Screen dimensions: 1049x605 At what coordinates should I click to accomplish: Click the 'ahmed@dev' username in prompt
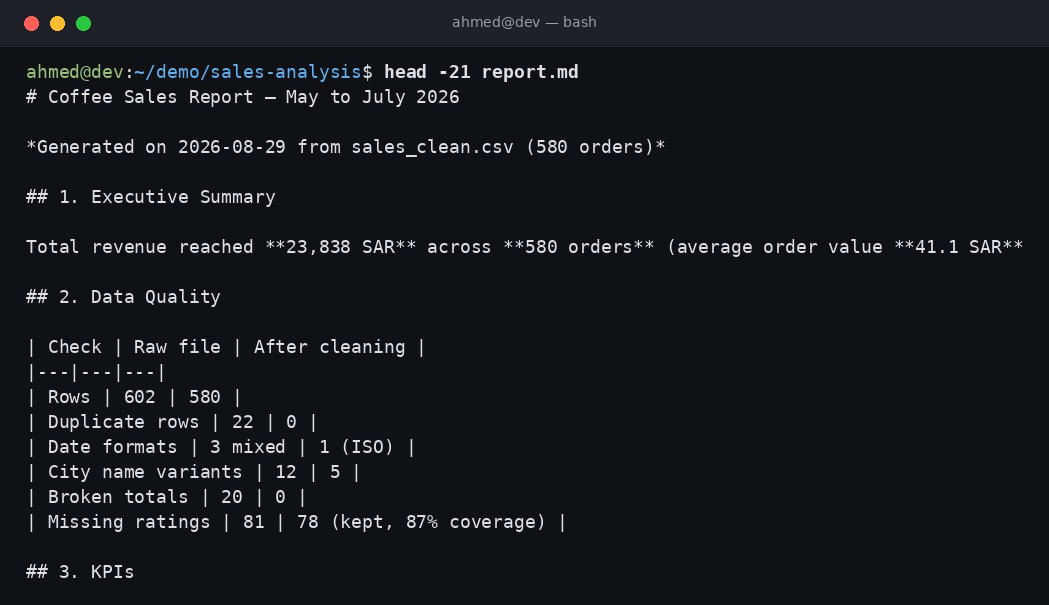tap(74, 72)
